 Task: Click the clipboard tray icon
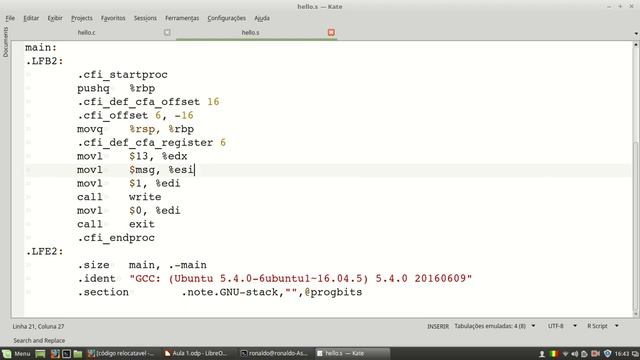pyautogui.click(x=584, y=353)
